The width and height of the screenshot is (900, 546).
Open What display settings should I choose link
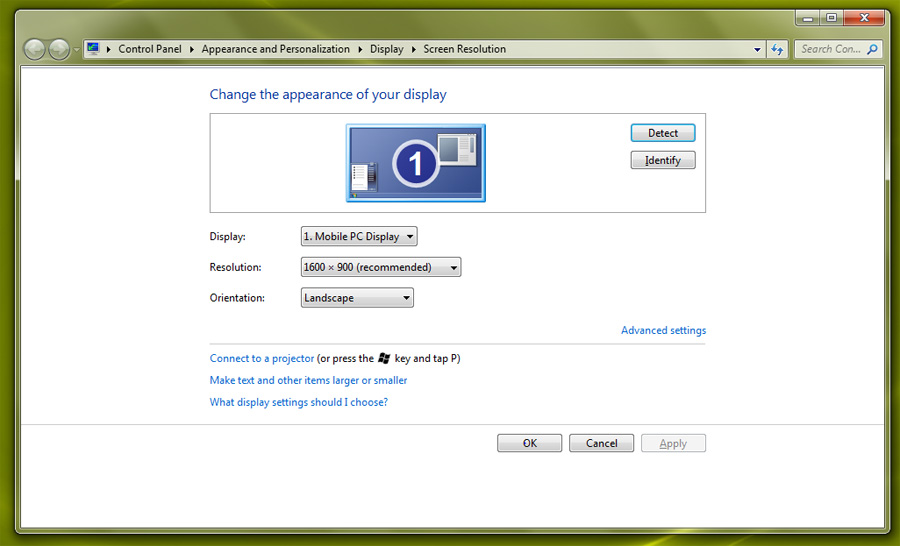[x=298, y=402]
